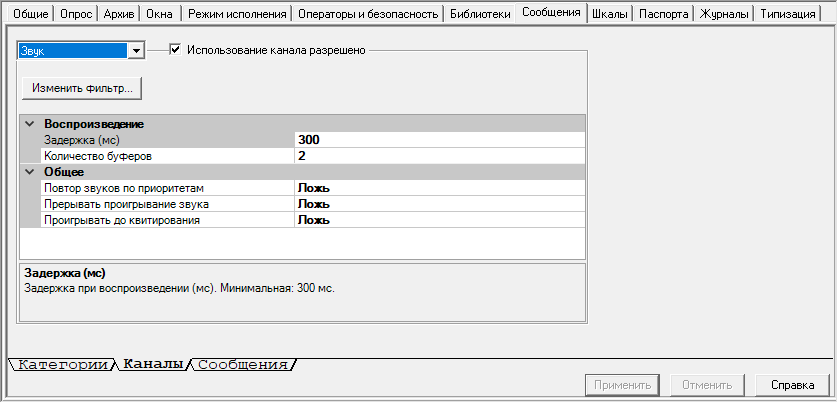Collapse the Воспроизведение section
Screen dimensions: 838x403
click(29, 124)
